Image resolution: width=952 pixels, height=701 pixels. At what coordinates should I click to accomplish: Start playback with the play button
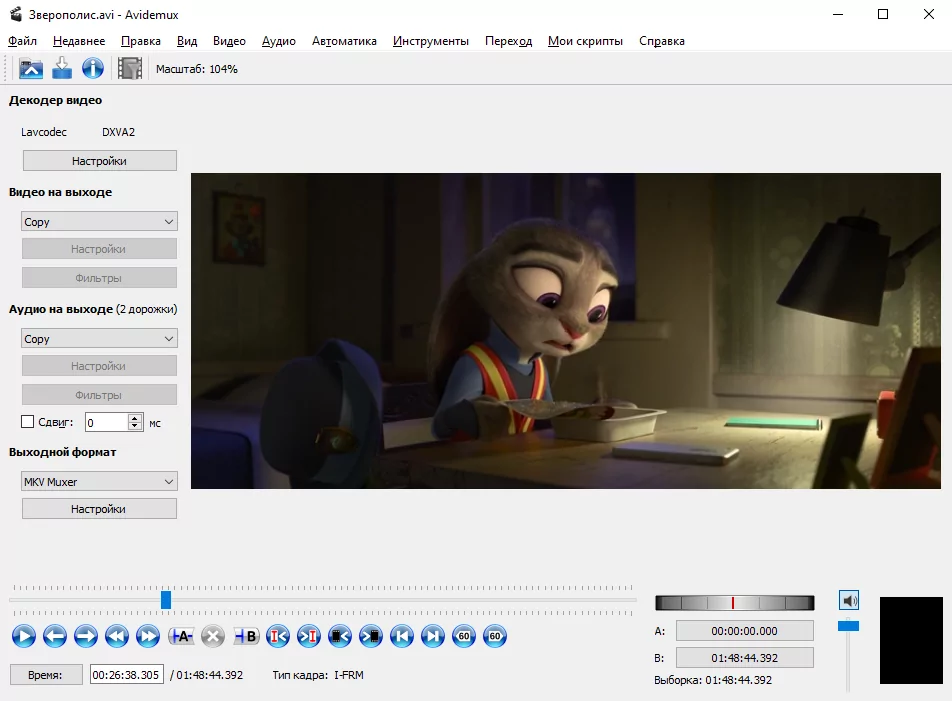point(24,636)
